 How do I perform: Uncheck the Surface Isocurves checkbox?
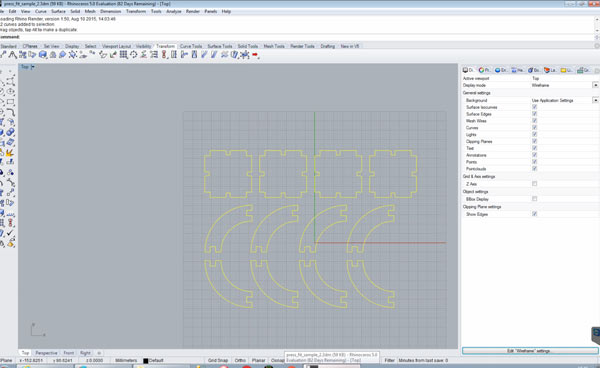pos(535,107)
